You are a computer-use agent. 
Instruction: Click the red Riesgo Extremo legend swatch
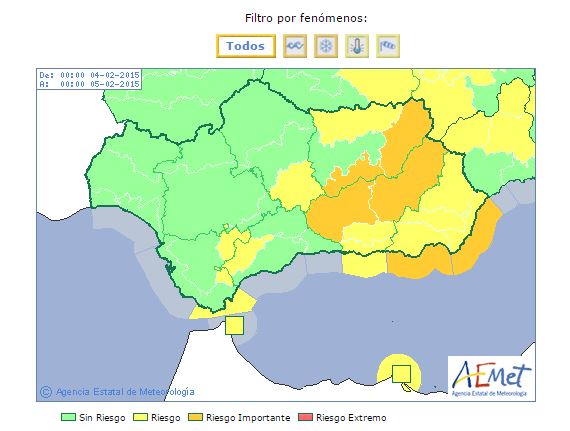tap(305, 417)
